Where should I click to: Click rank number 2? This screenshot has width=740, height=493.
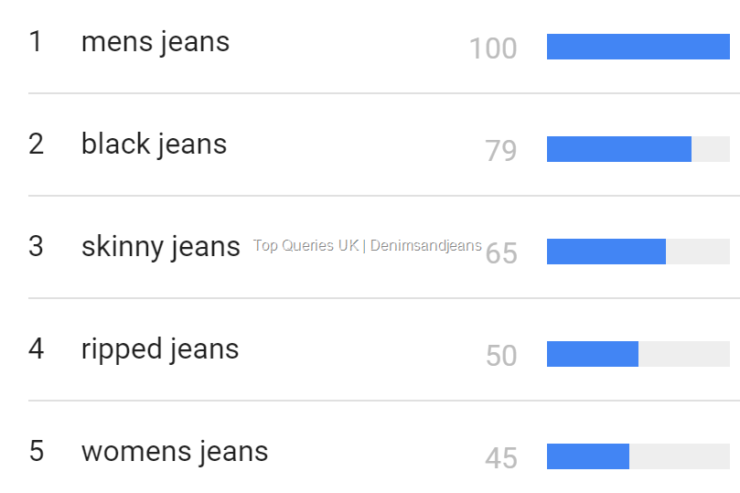click(x=36, y=145)
